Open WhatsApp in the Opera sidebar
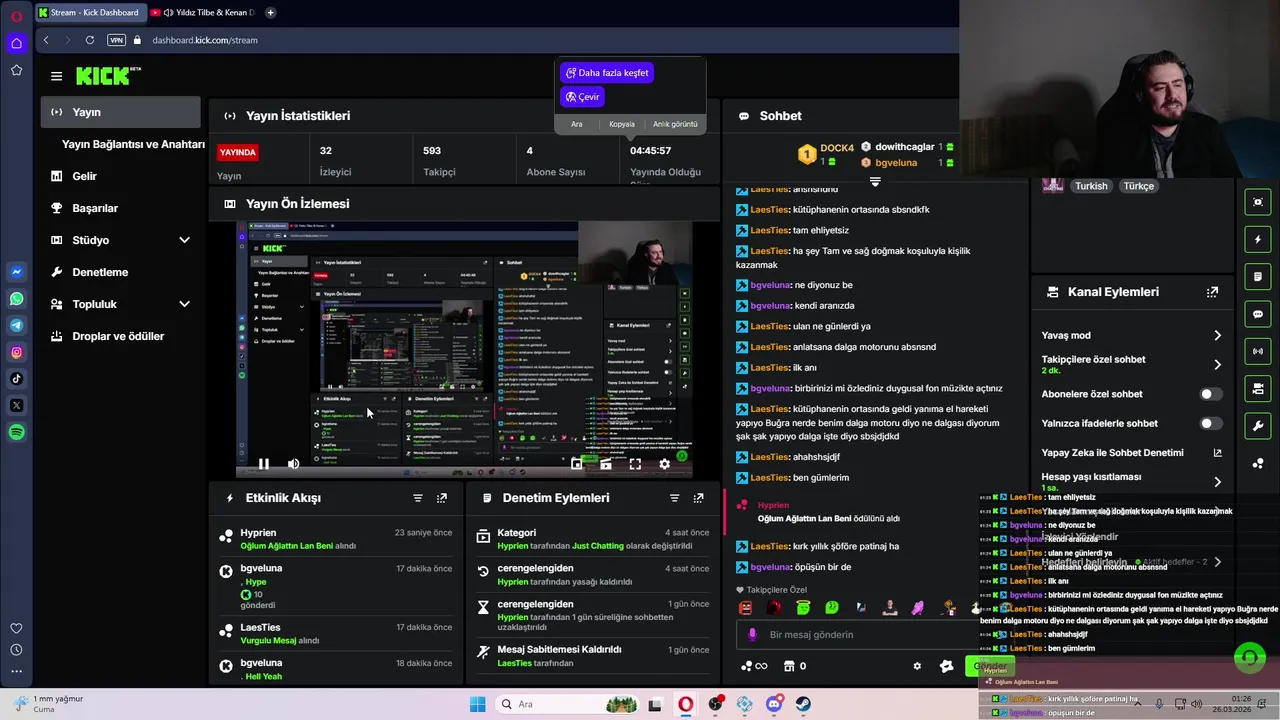Image resolution: width=1280 pixels, height=720 pixels. tap(17, 299)
